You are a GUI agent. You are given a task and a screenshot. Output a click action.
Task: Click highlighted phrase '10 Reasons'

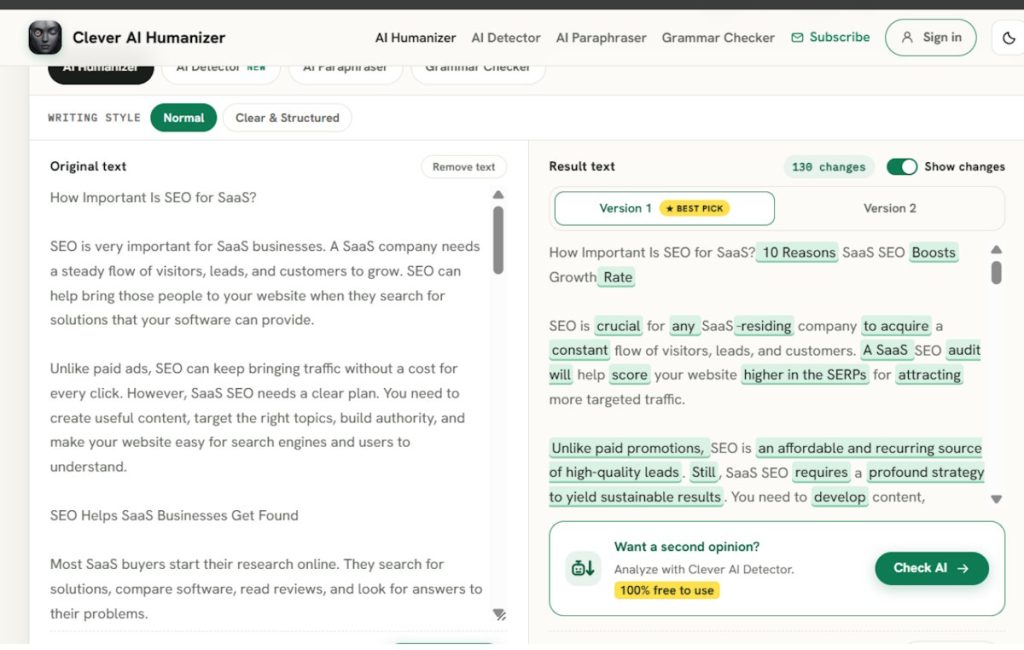[x=798, y=253]
